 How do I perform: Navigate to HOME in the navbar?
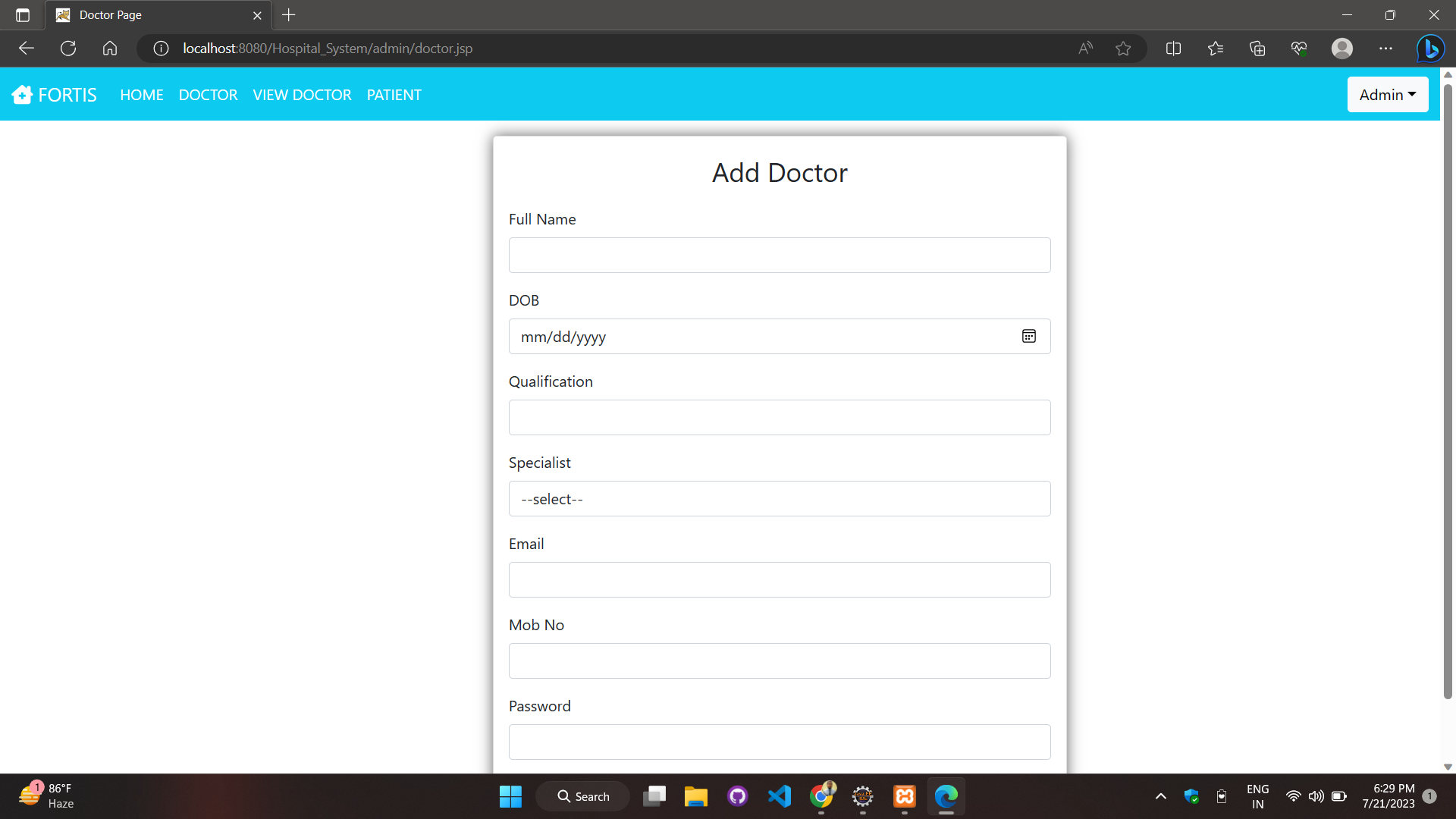click(141, 94)
